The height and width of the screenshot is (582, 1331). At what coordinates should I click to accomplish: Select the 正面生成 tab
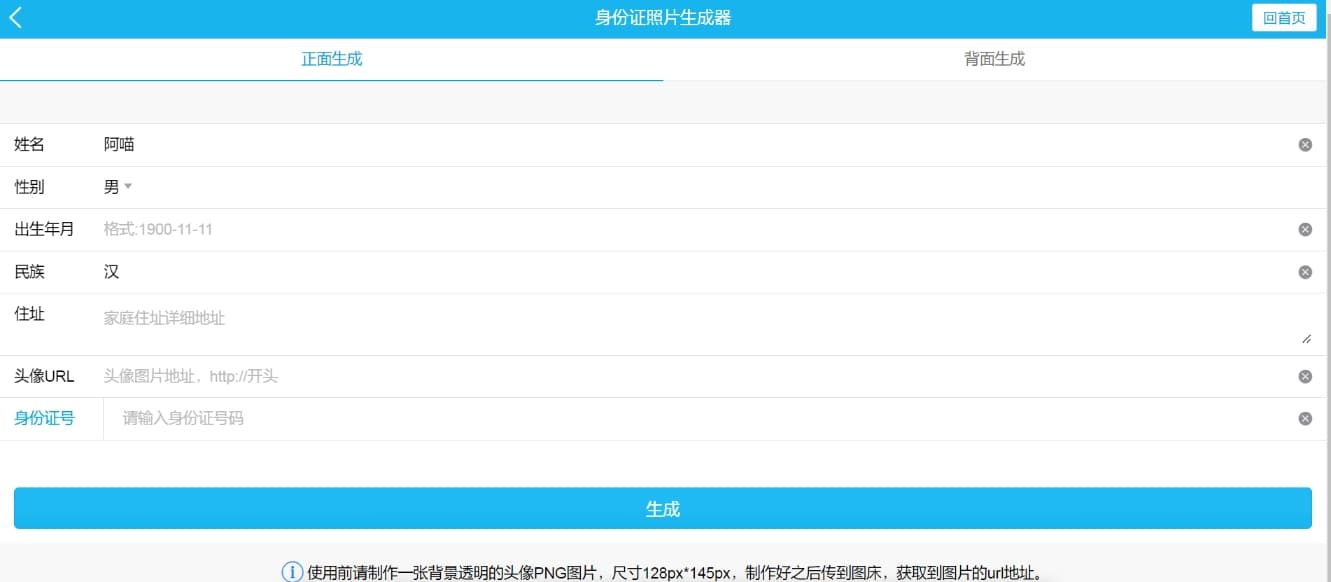(x=331, y=59)
